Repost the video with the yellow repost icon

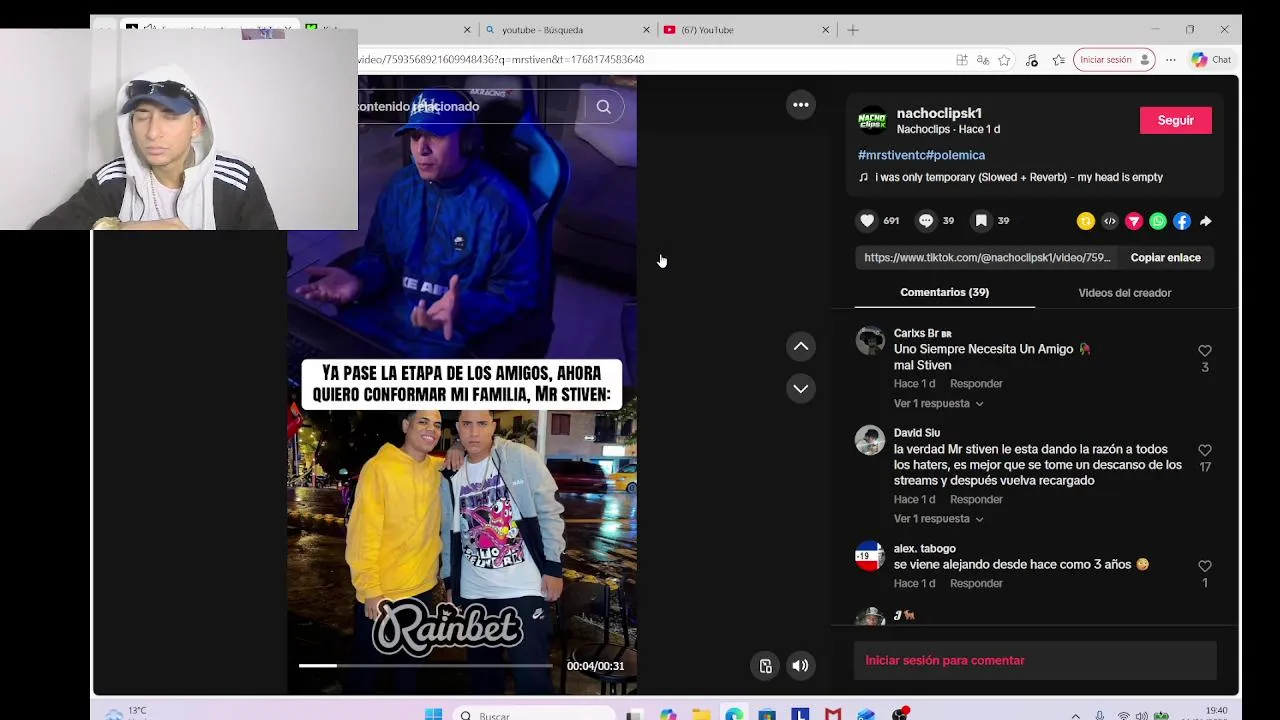tap(1085, 221)
